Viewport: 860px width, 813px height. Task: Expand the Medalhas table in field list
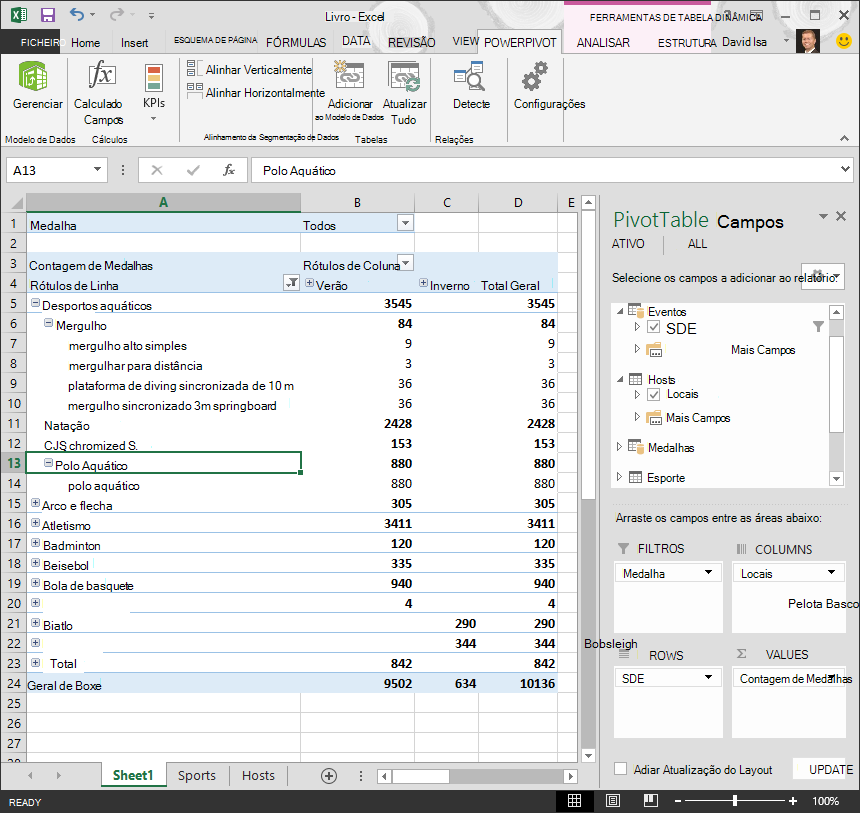coord(619,447)
